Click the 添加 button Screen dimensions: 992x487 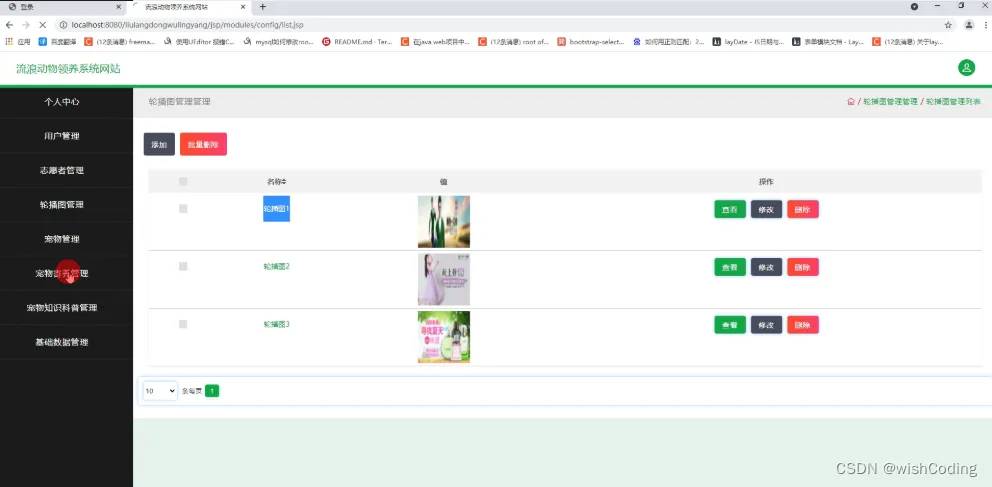[x=159, y=144]
